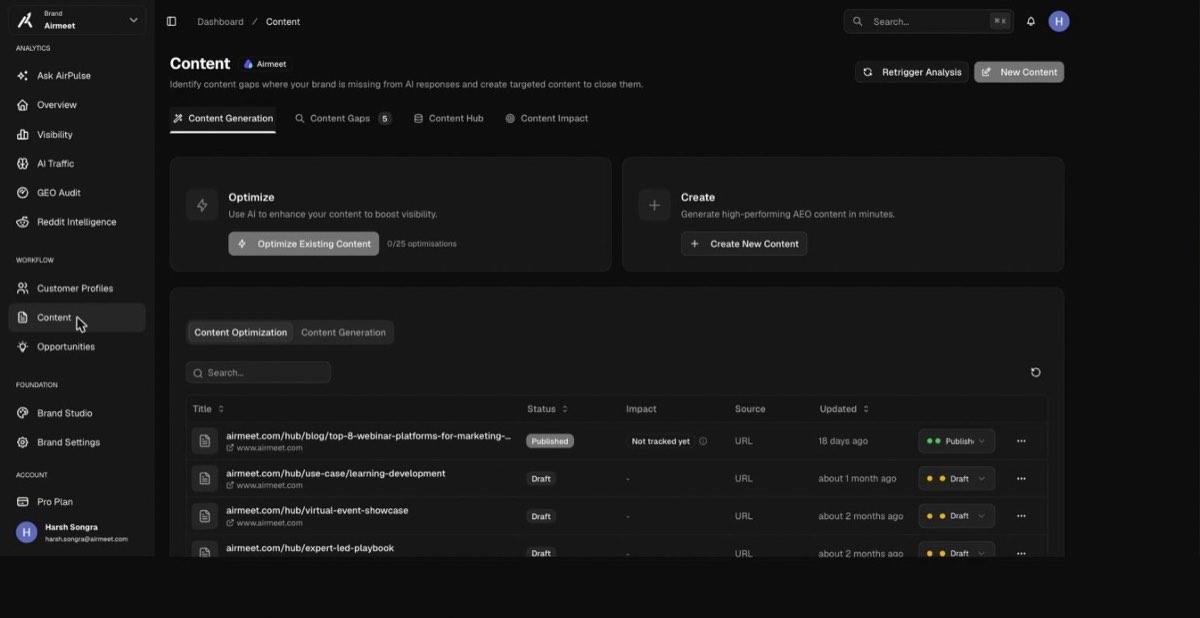Viewport: 1200px width, 618px height.
Task: Click the Airmeet brand tag next to the Content heading
Action: (x=265, y=64)
